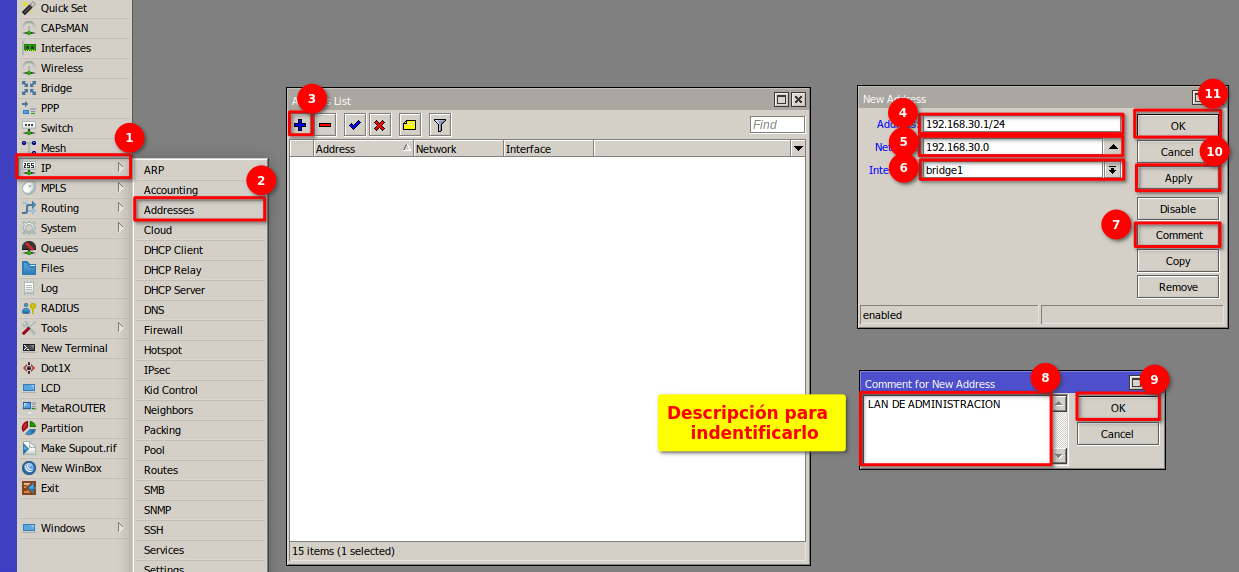Click the yellow comment note icon
1239x572 pixels.
click(x=410, y=125)
